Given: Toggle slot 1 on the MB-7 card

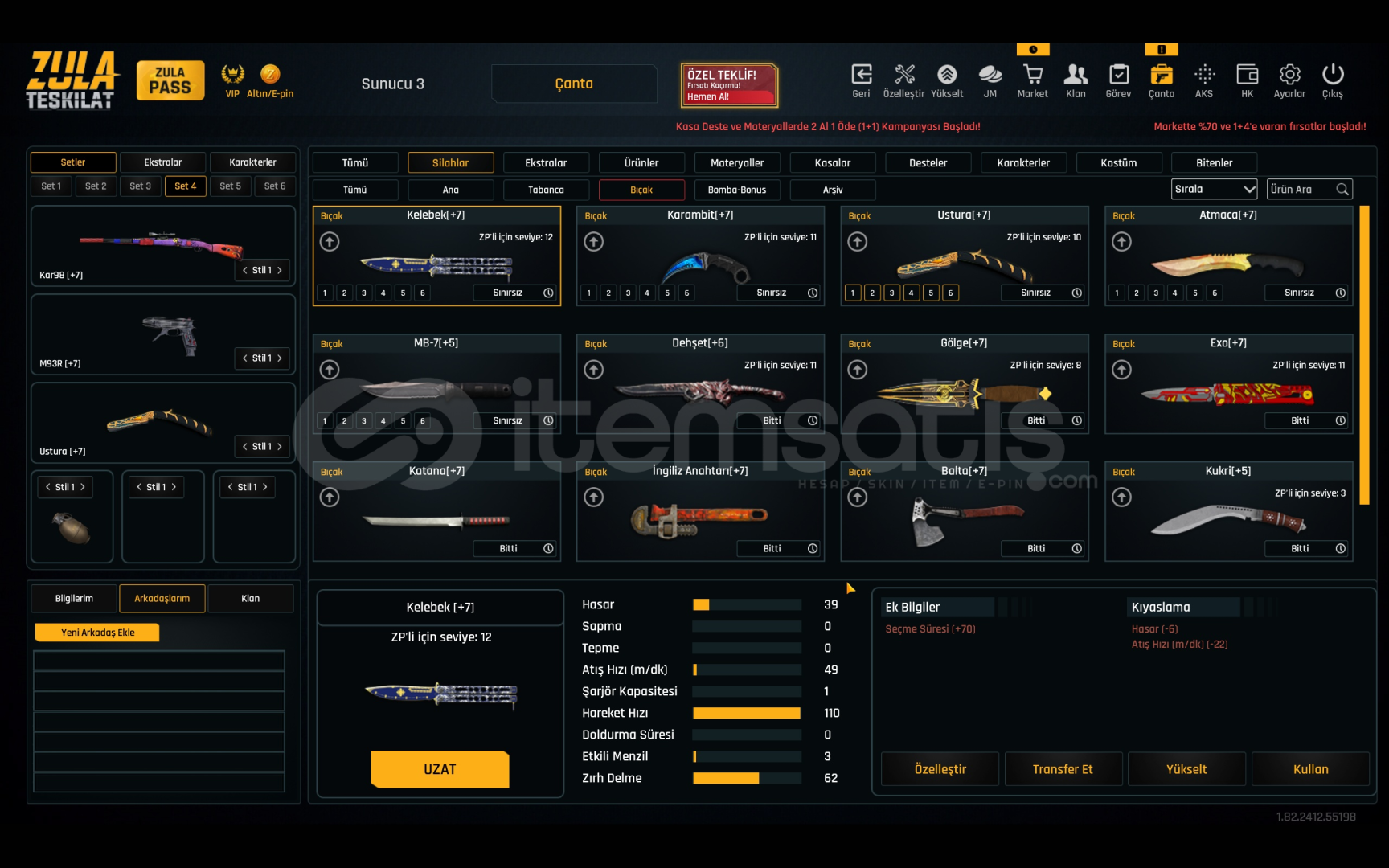Looking at the screenshot, I should (x=325, y=420).
